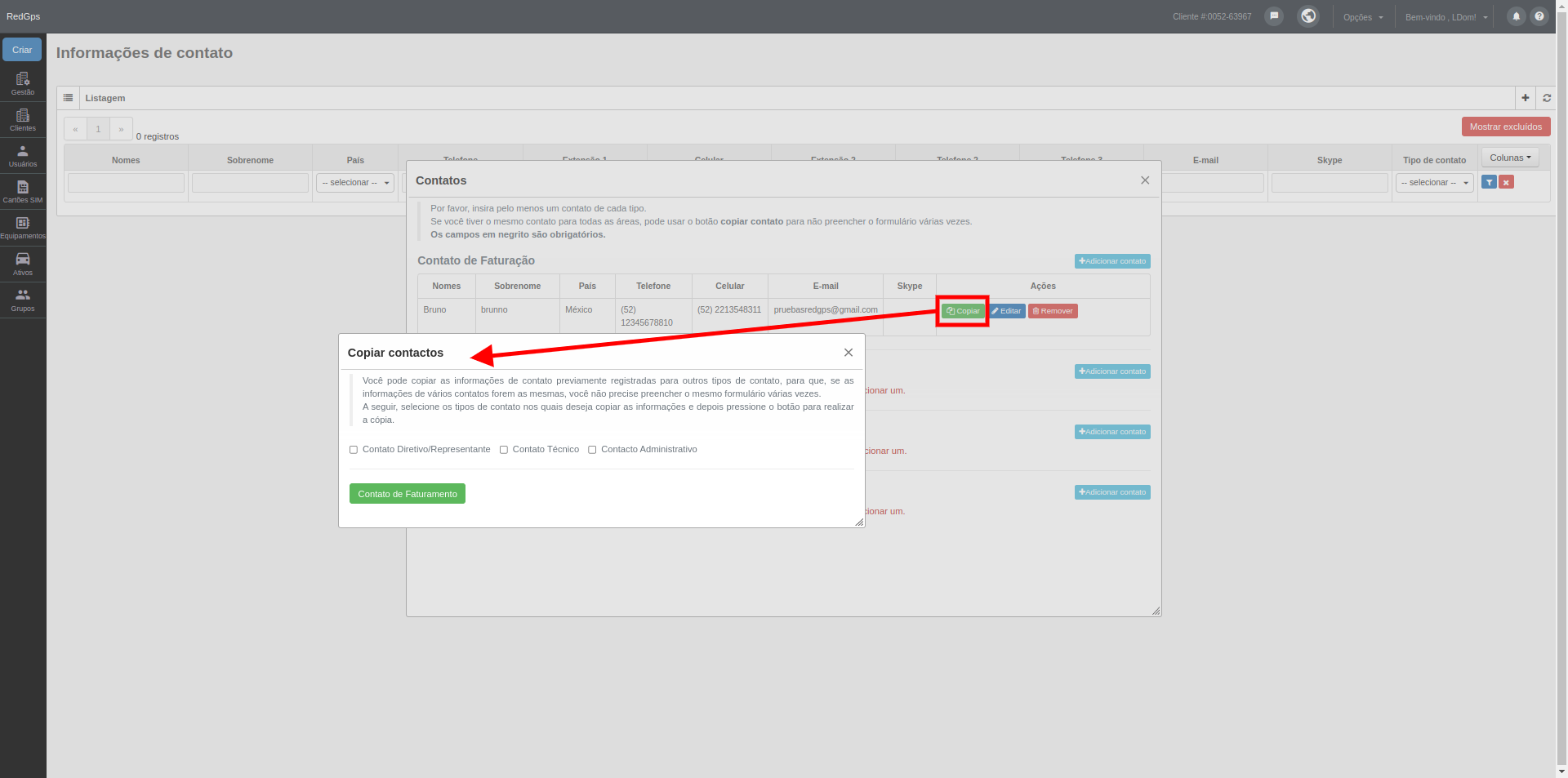
Task: Open the Cartões SIM sidebar section
Action: 23,192
